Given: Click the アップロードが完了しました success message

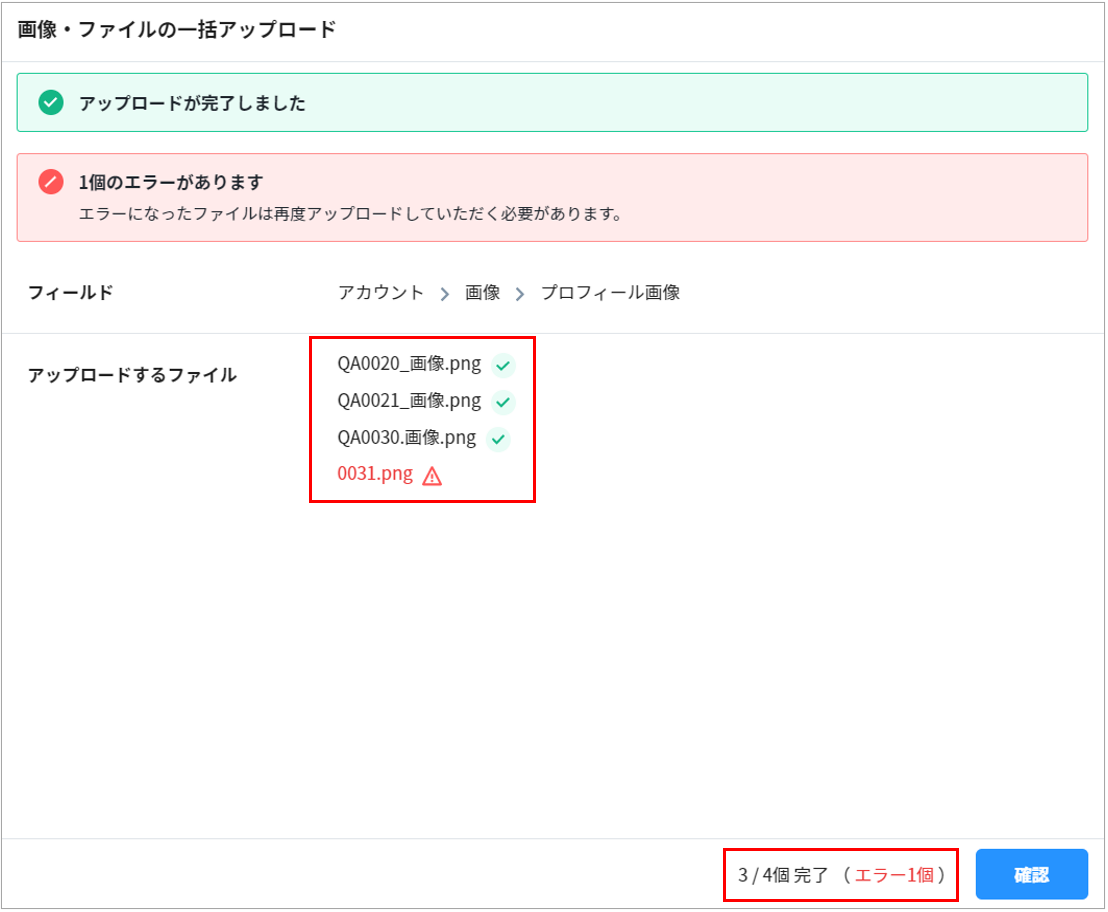Looking at the screenshot, I should click(x=192, y=103).
